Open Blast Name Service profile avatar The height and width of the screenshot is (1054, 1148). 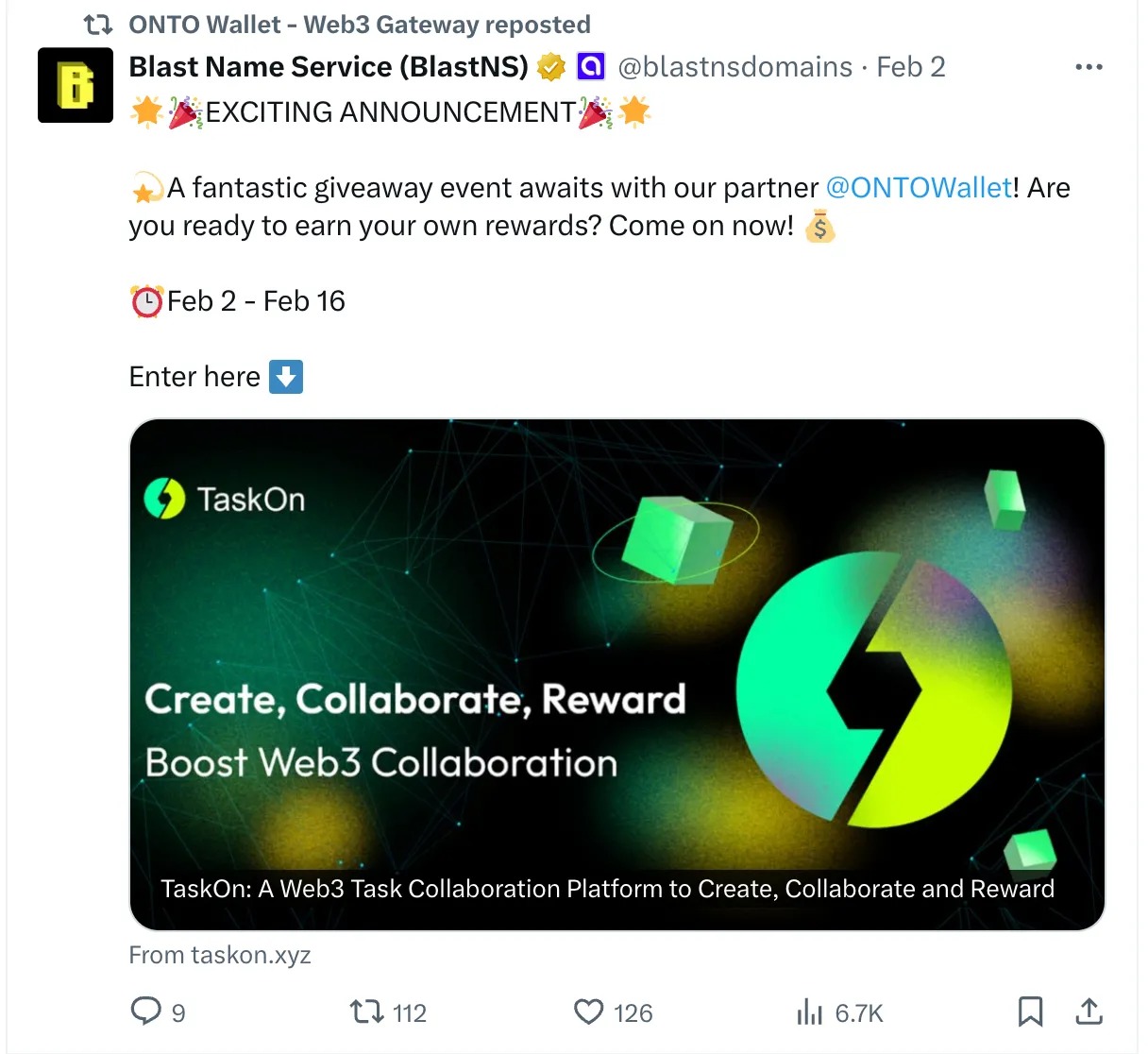pos(76,85)
